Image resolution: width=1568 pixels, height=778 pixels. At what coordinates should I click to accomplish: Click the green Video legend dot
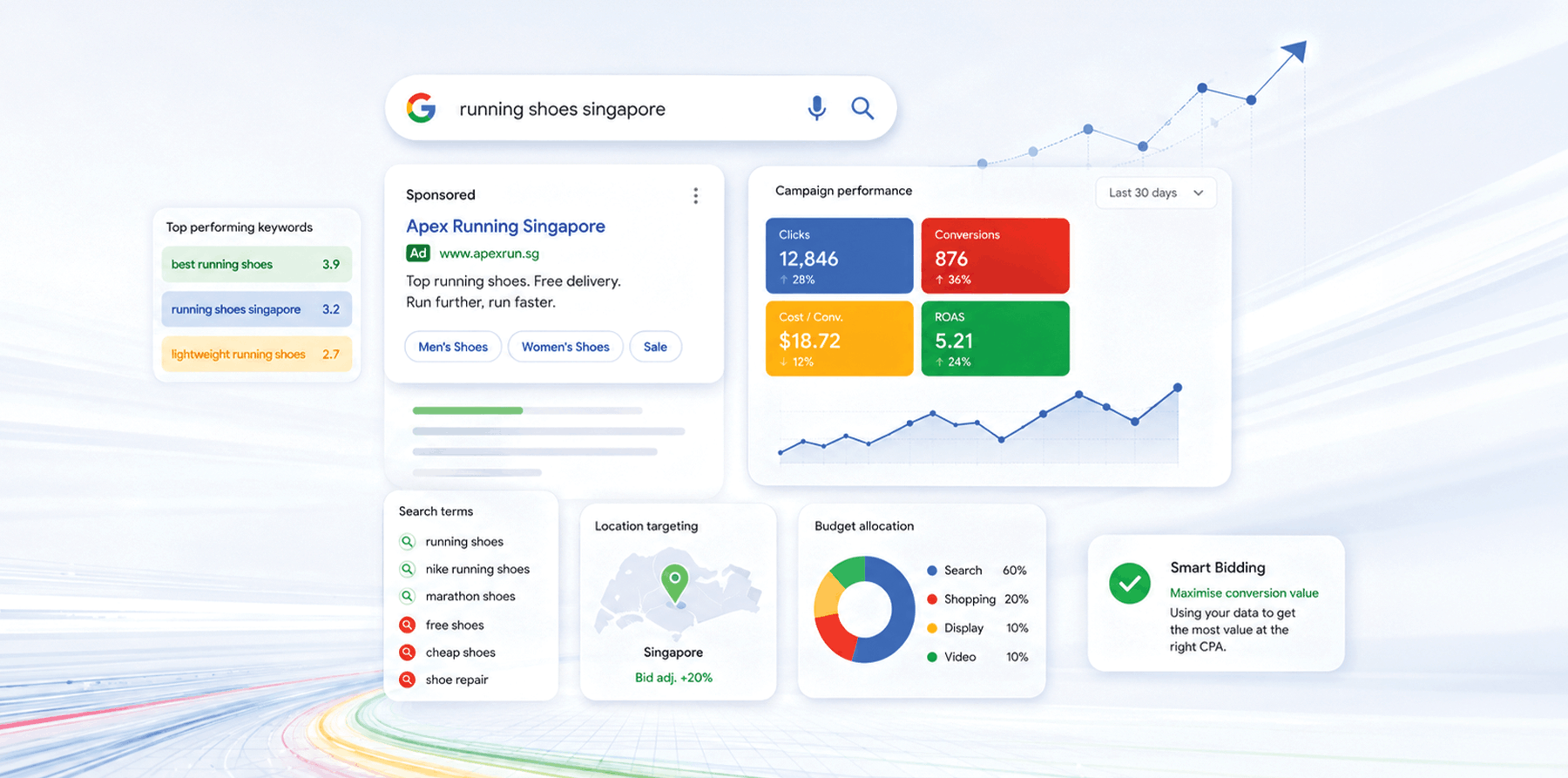coord(932,657)
